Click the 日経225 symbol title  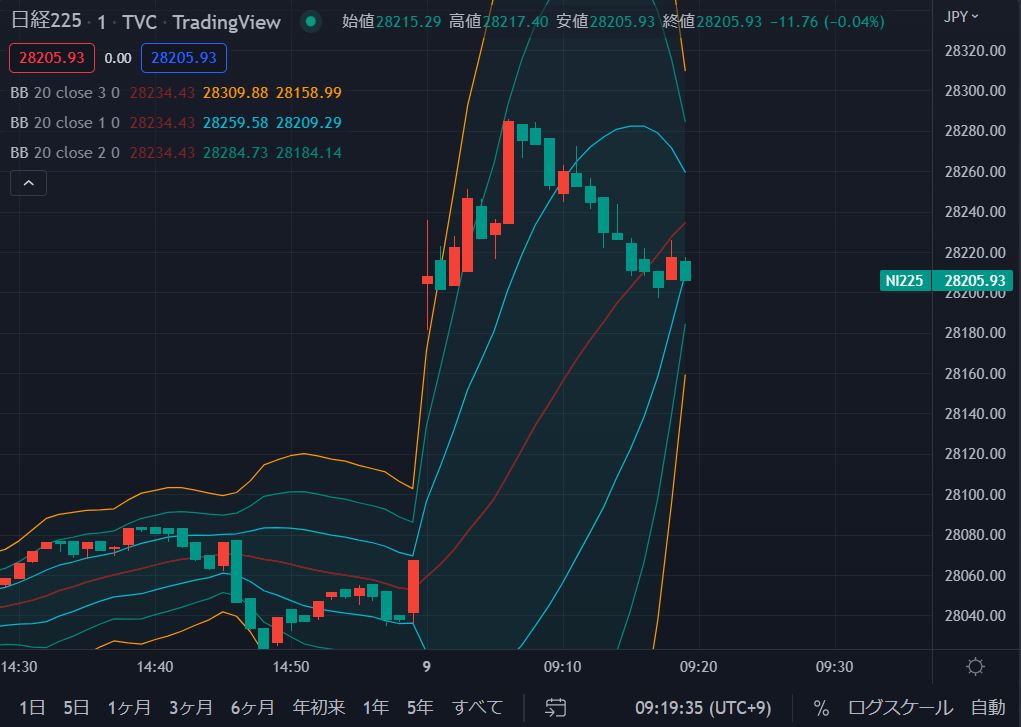click(x=46, y=21)
